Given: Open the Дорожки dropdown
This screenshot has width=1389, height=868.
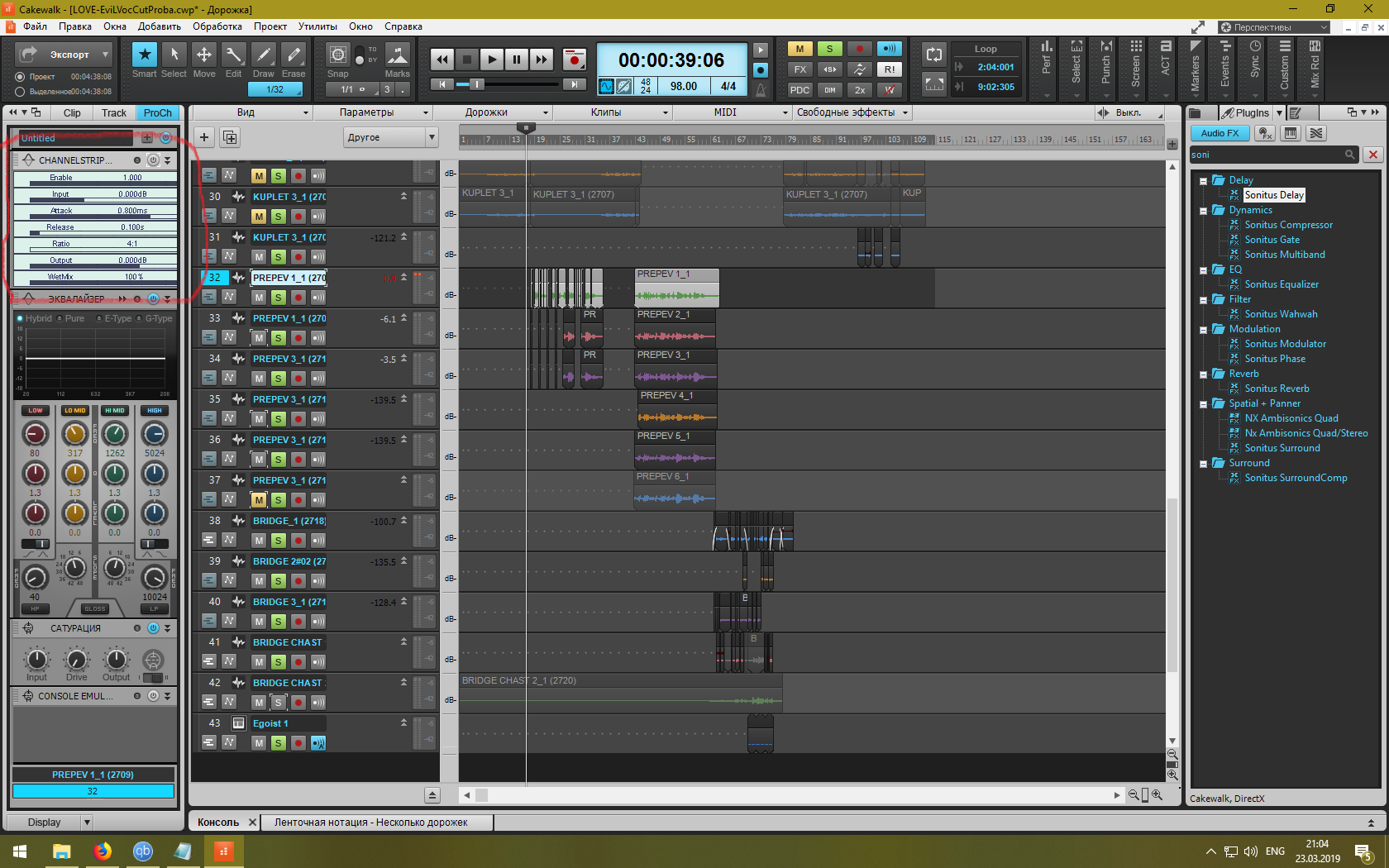Looking at the screenshot, I should (493, 112).
